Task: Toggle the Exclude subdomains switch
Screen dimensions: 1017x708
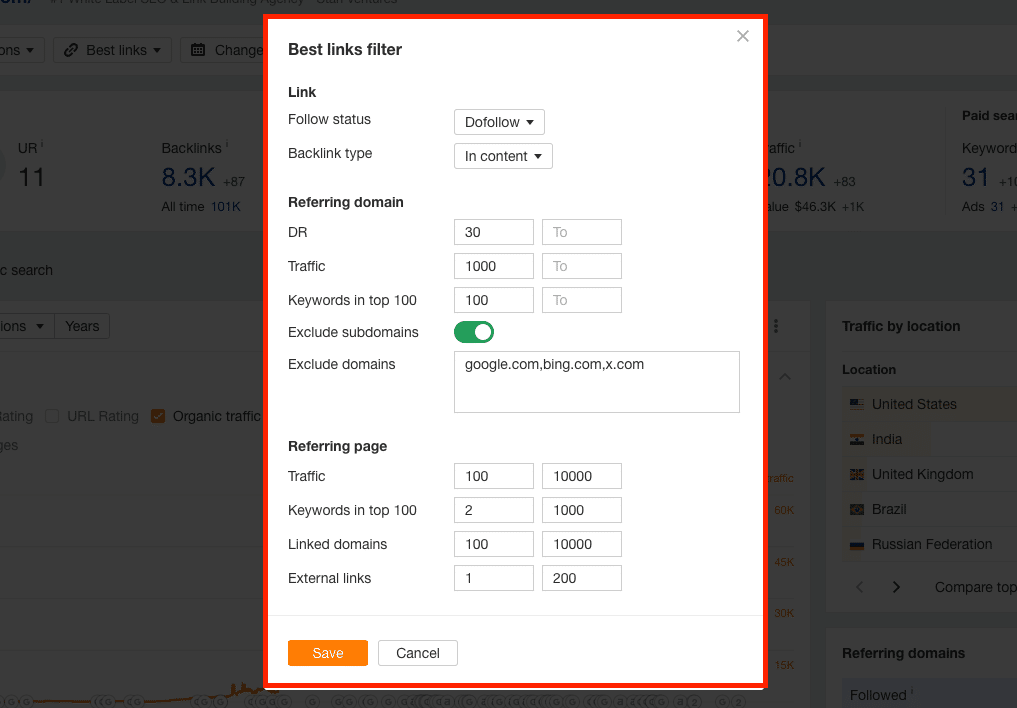Action: coord(474,332)
